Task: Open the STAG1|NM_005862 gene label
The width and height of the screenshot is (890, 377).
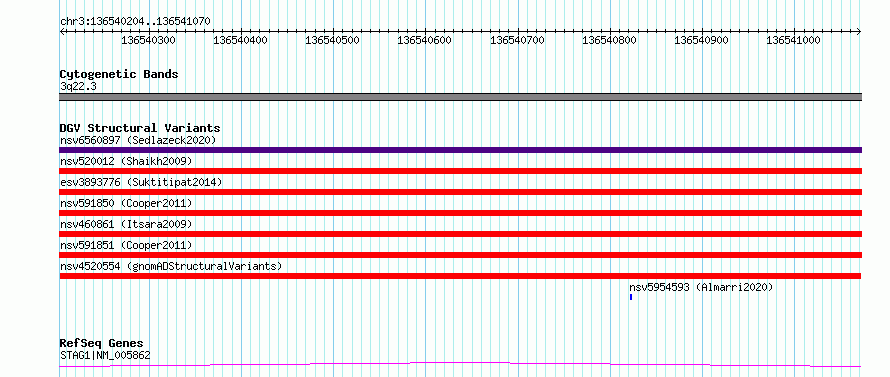Action: (105, 356)
